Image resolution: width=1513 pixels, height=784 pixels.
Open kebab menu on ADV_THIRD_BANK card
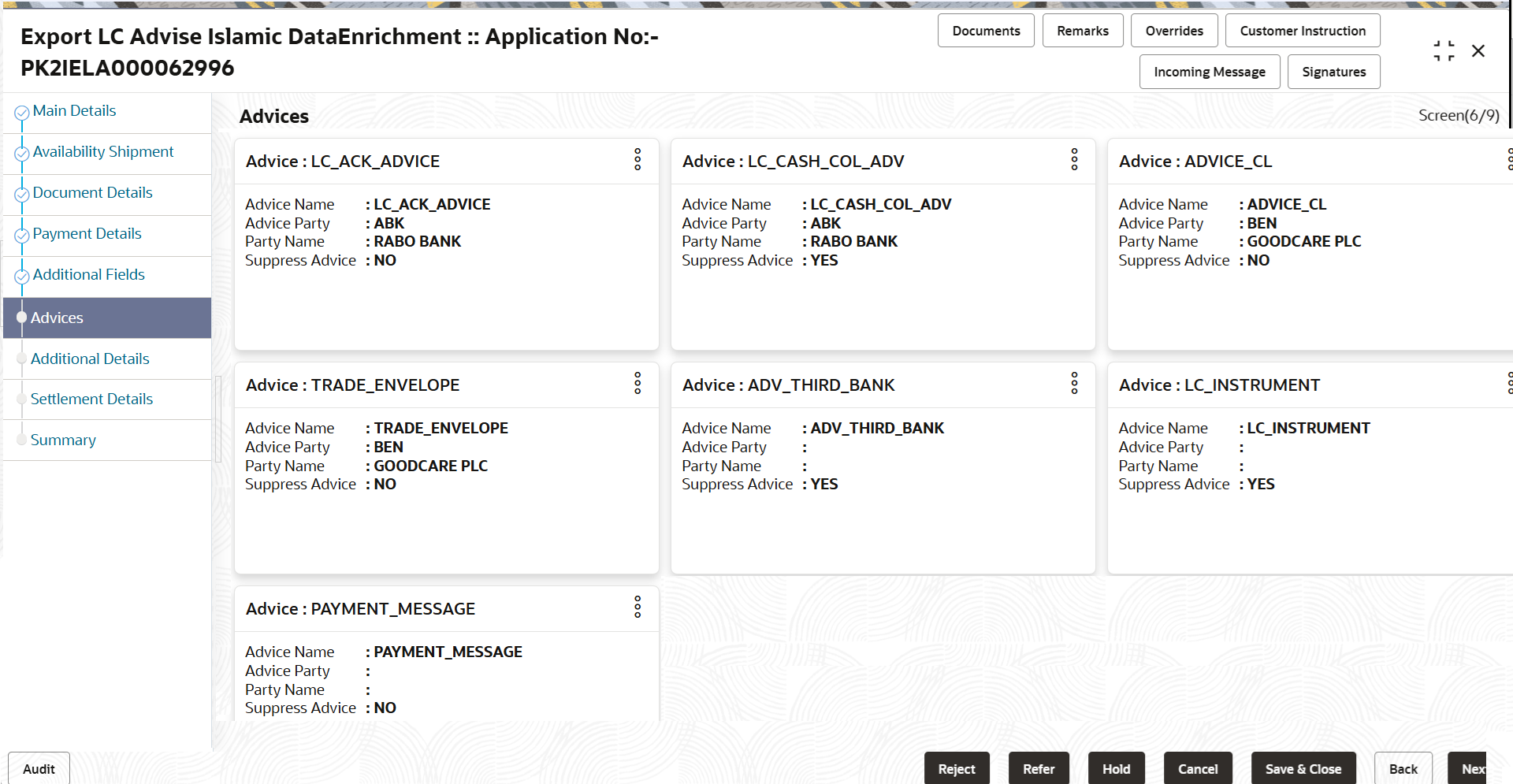[1074, 384]
